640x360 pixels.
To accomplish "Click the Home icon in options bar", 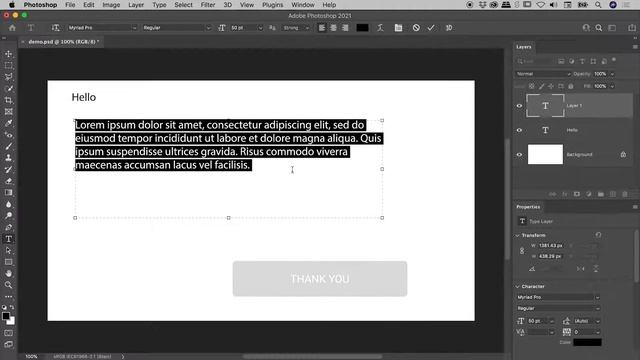I will [x=12, y=28].
